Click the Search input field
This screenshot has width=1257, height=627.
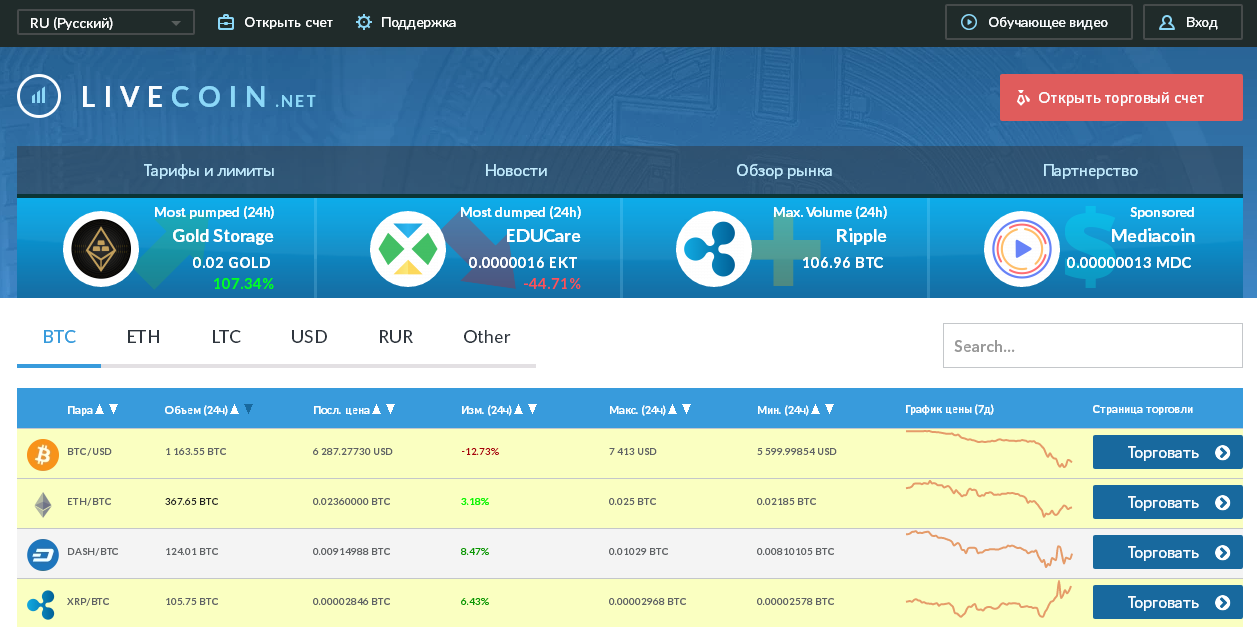tap(1092, 346)
